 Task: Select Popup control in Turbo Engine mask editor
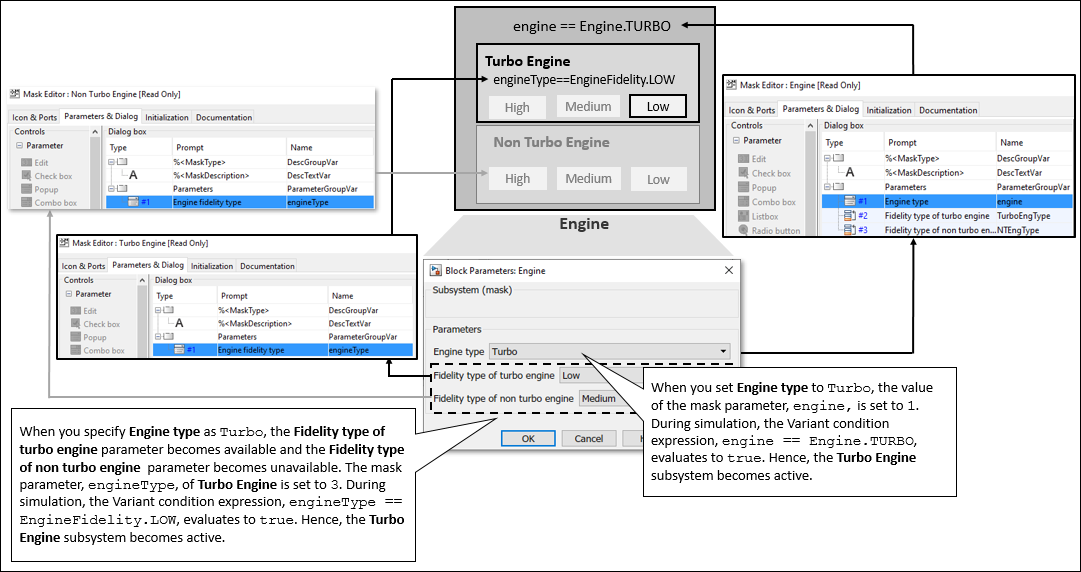click(94, 337)
